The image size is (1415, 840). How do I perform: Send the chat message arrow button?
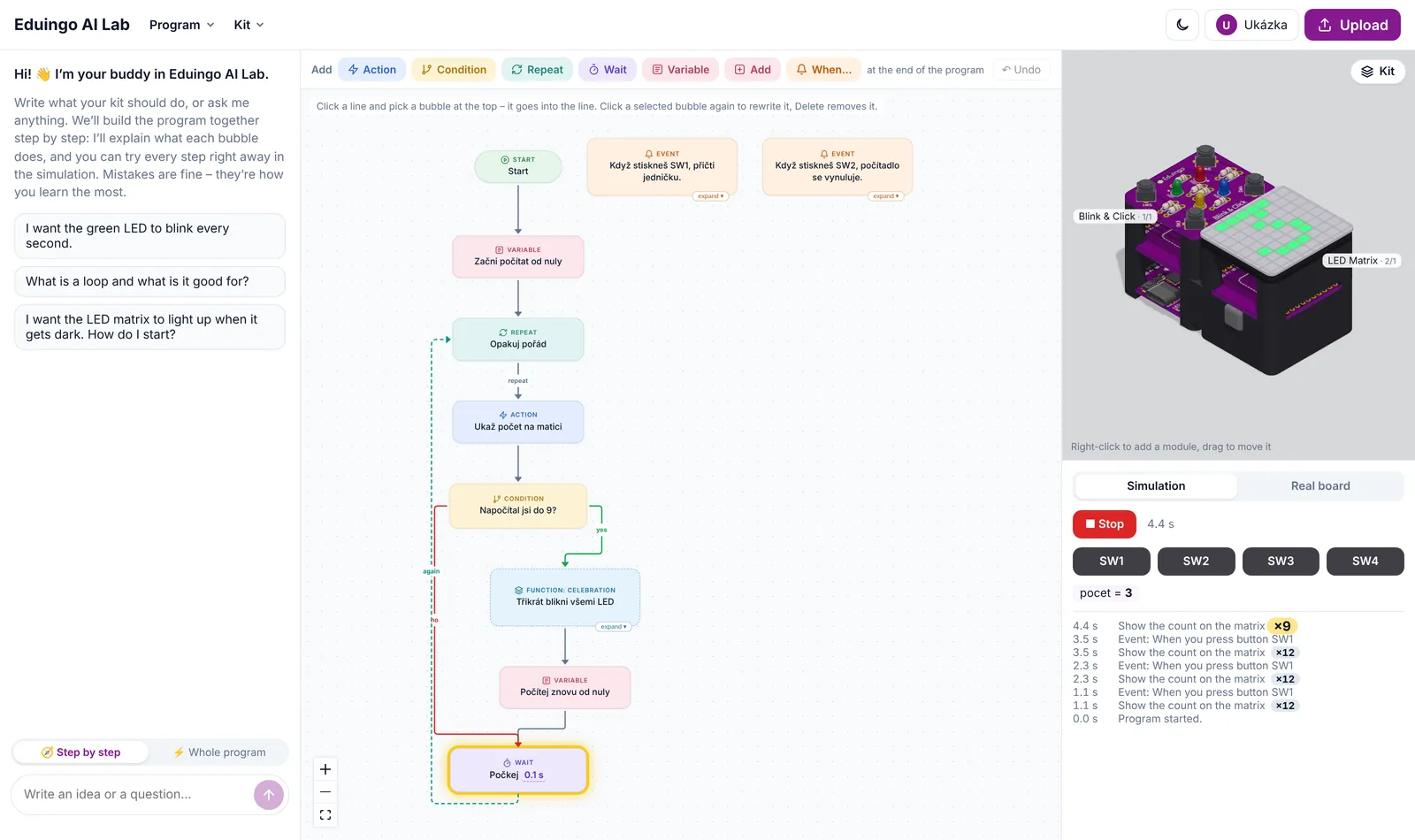tap(269, 795)
